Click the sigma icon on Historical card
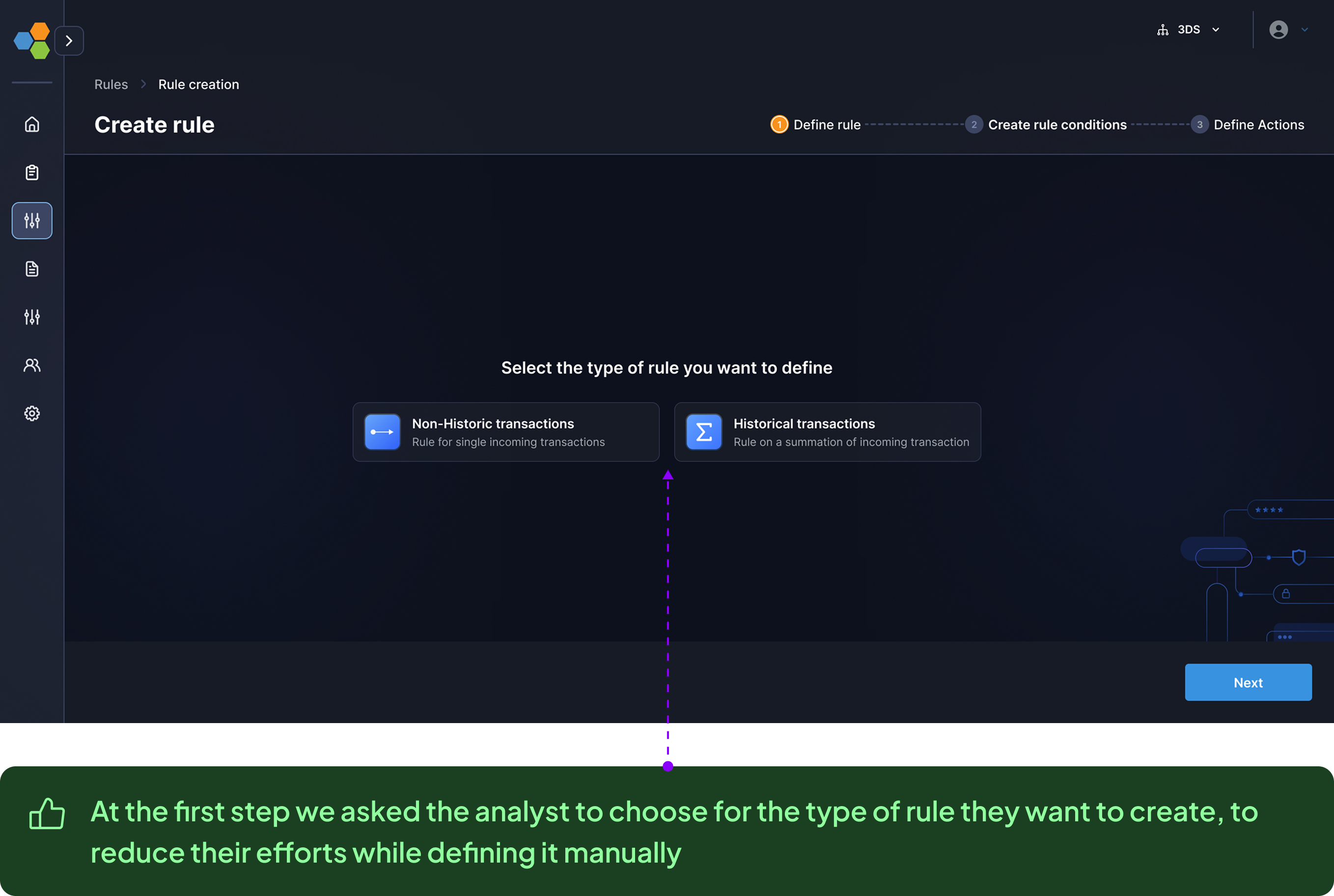This screenshot has height=896, width=1334. point(704,432)
